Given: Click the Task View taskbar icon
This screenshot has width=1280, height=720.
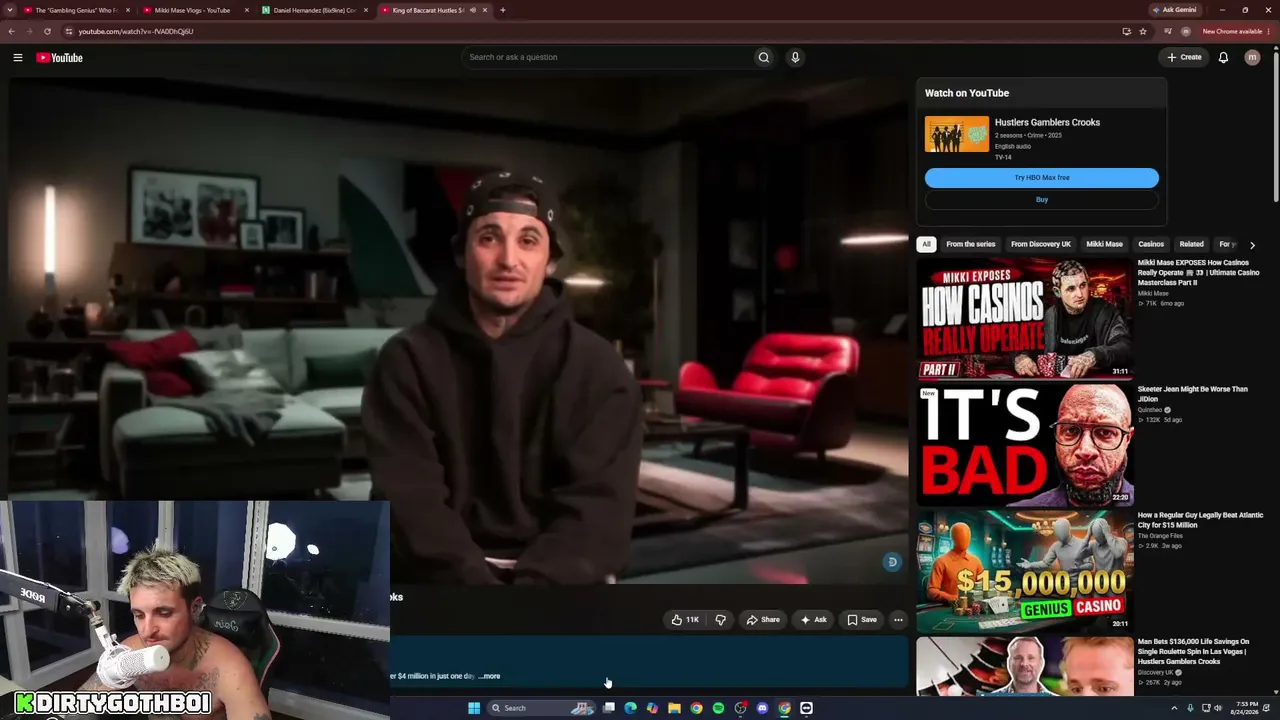Looking at the screenshot, I should point(608,708).
